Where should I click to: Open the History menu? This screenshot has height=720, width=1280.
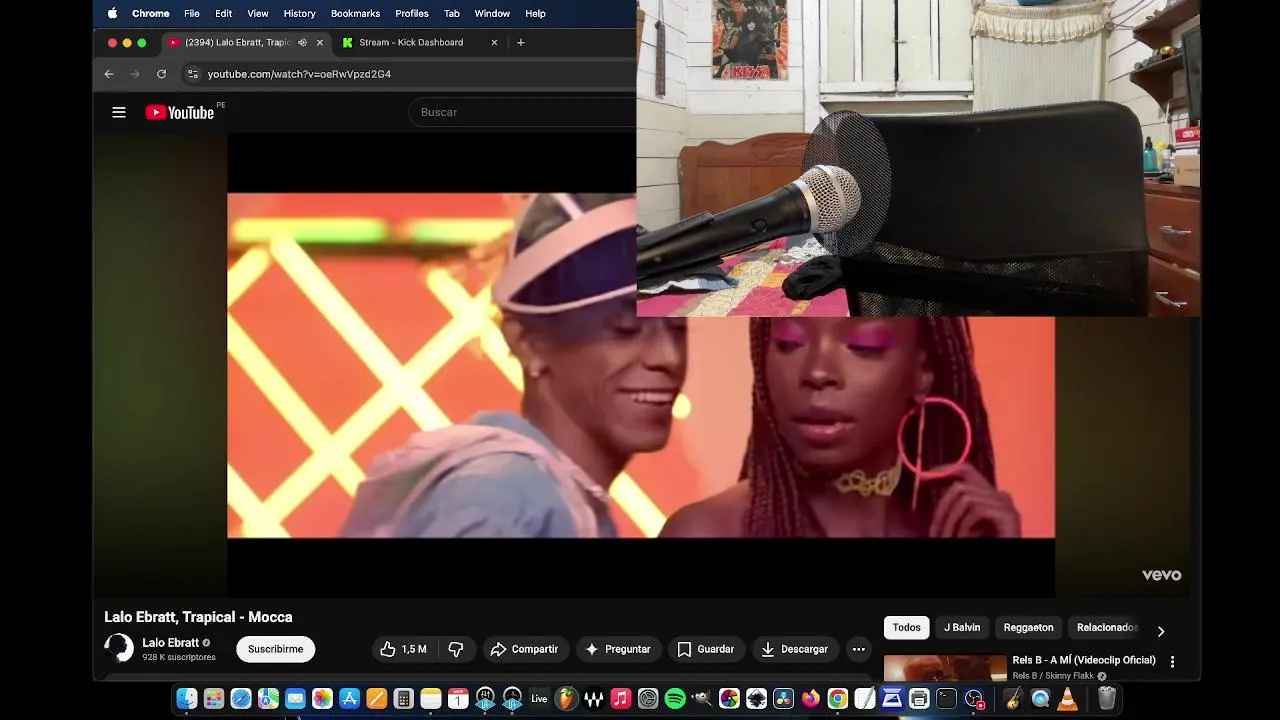299,13
